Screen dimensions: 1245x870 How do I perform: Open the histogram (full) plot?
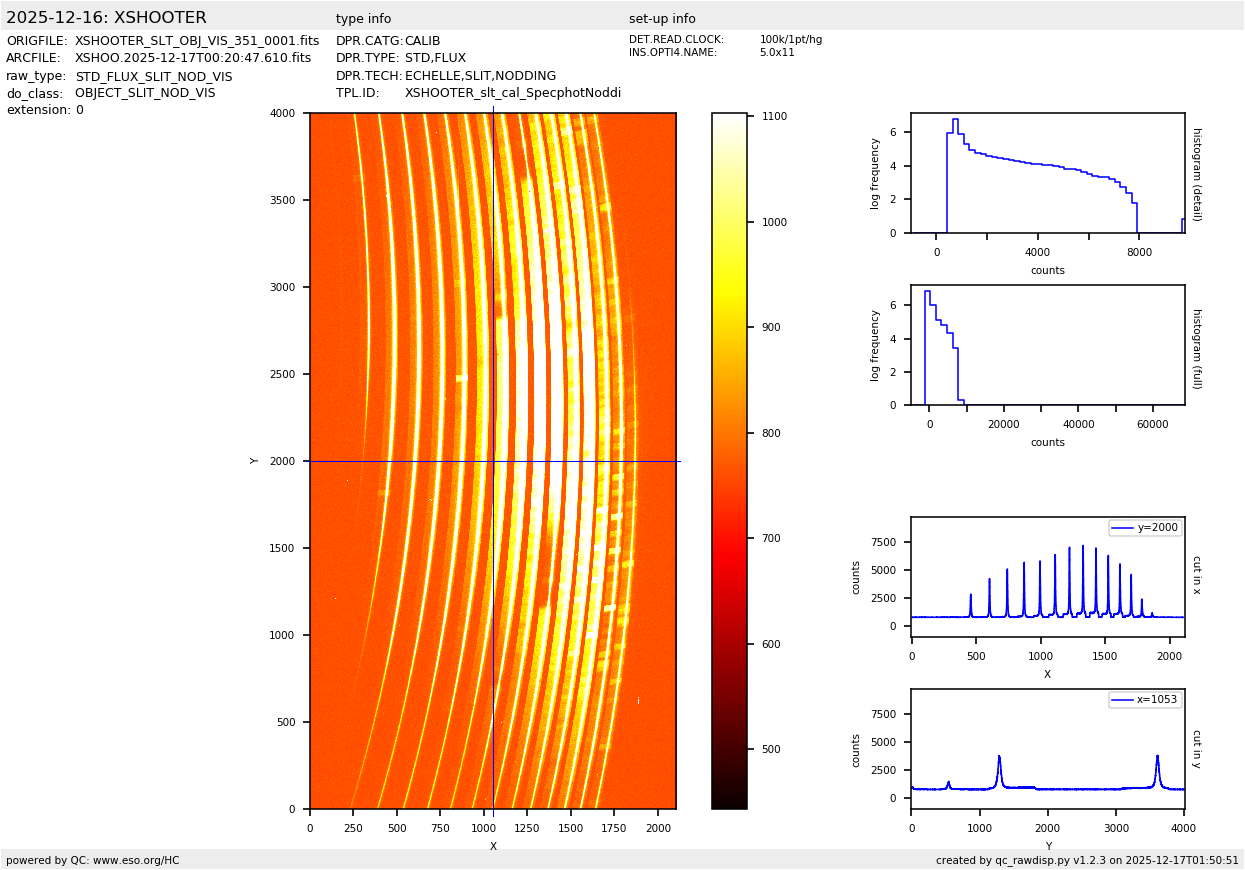click(x=1047, y=345)
